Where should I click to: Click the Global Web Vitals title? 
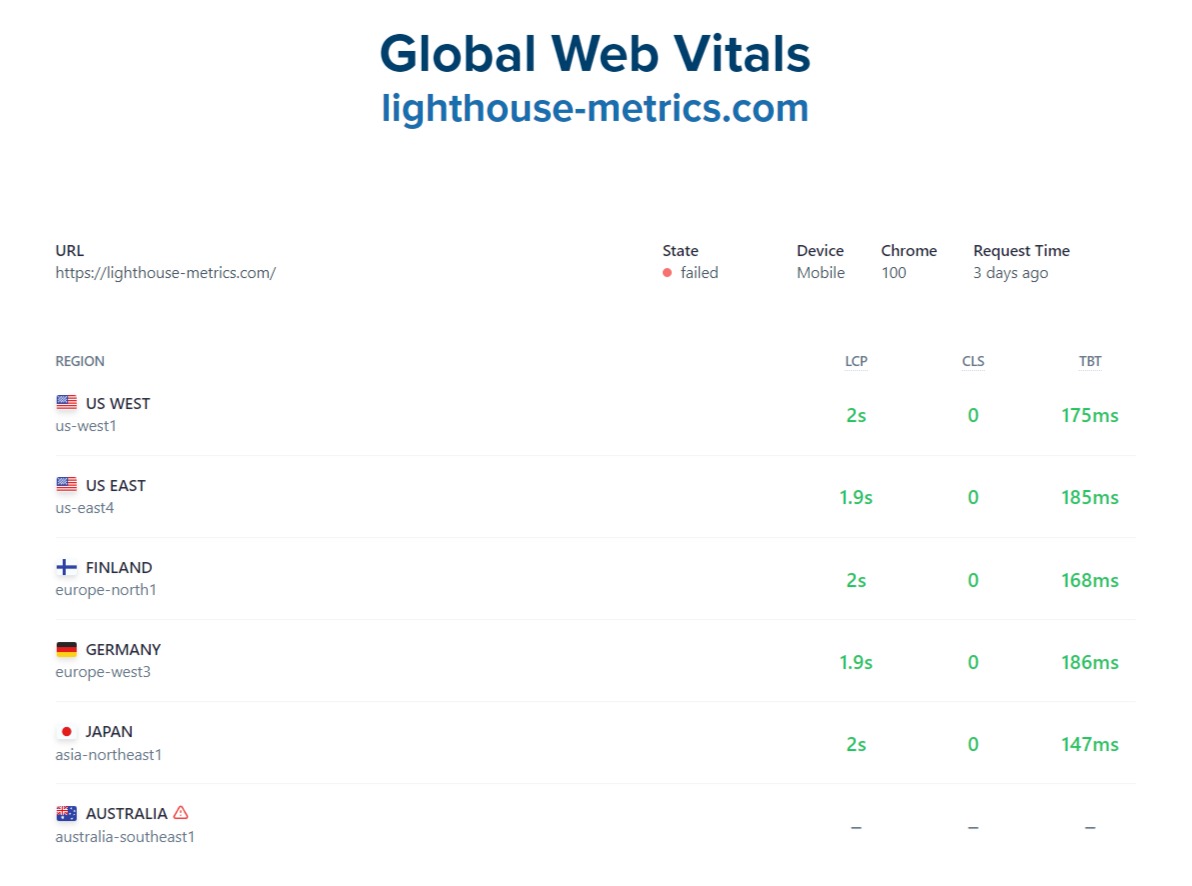595,54
